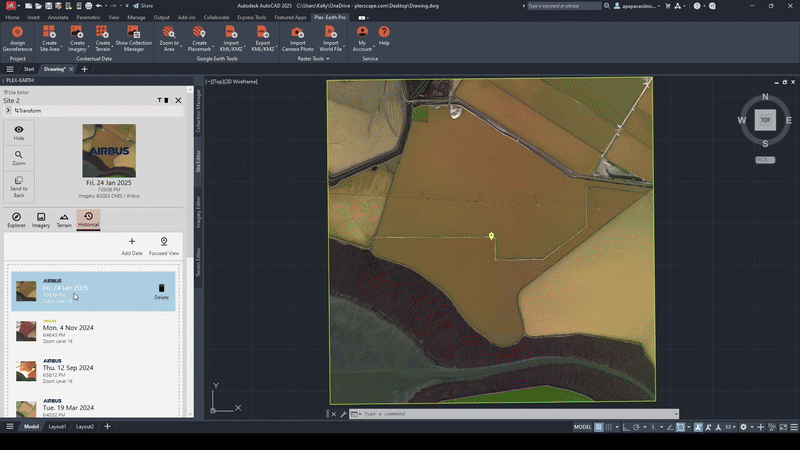Open the Show Collection Manager tool
This screenshot has height=450, width=800.
tap(133, 38)
